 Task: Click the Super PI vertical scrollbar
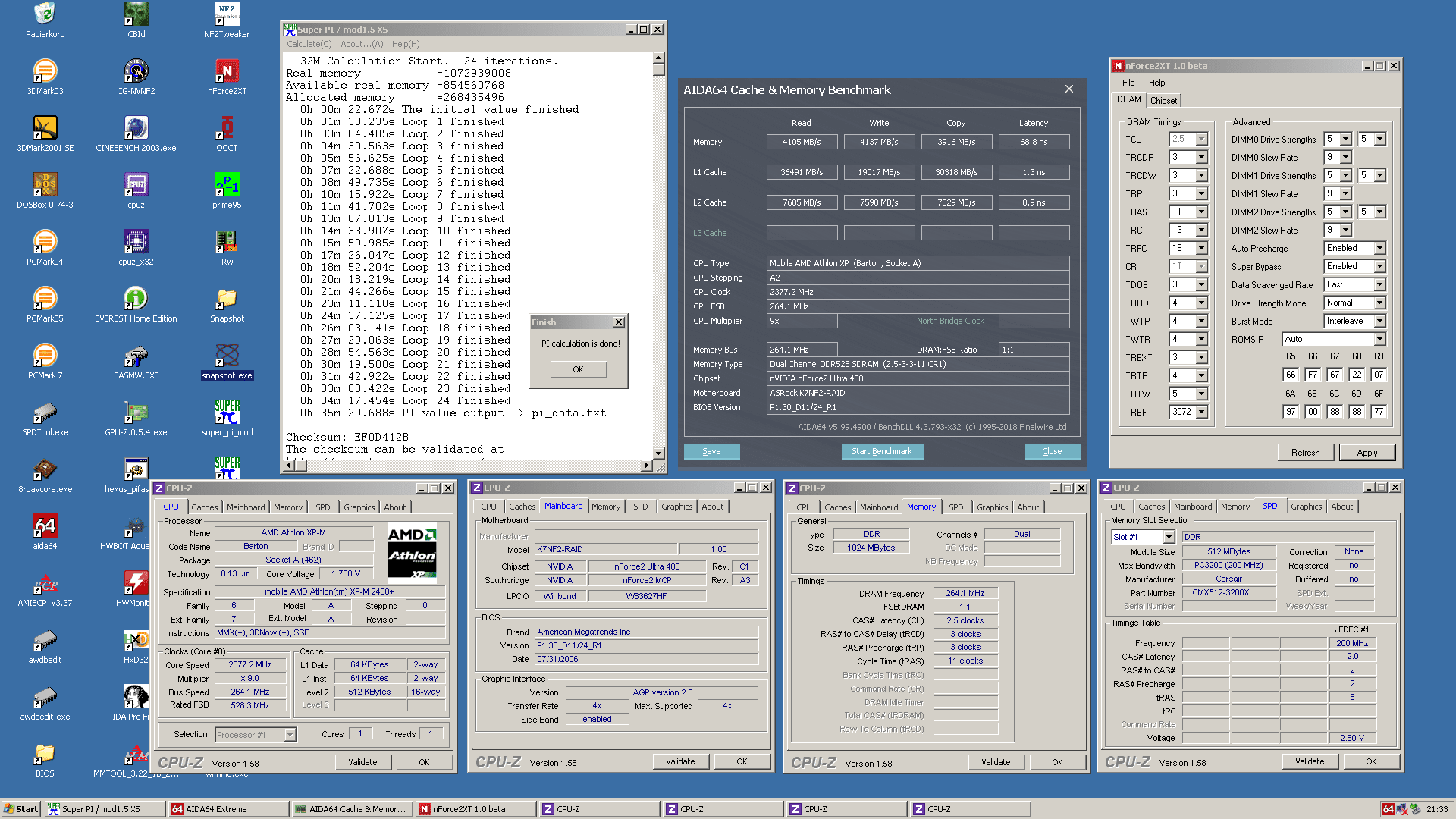point(658,255)
